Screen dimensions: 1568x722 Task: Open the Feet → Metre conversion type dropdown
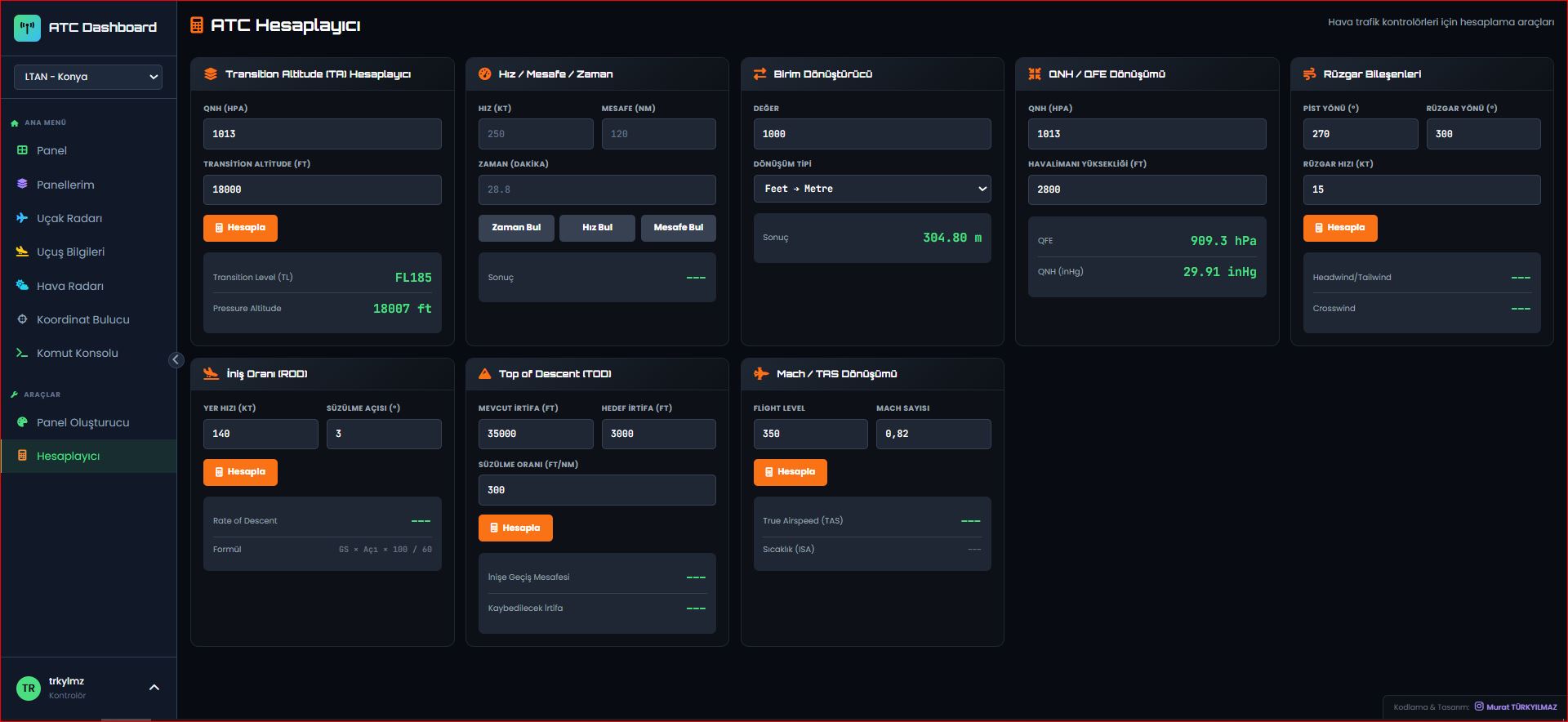pyautogui.click(x=872, y=189)
